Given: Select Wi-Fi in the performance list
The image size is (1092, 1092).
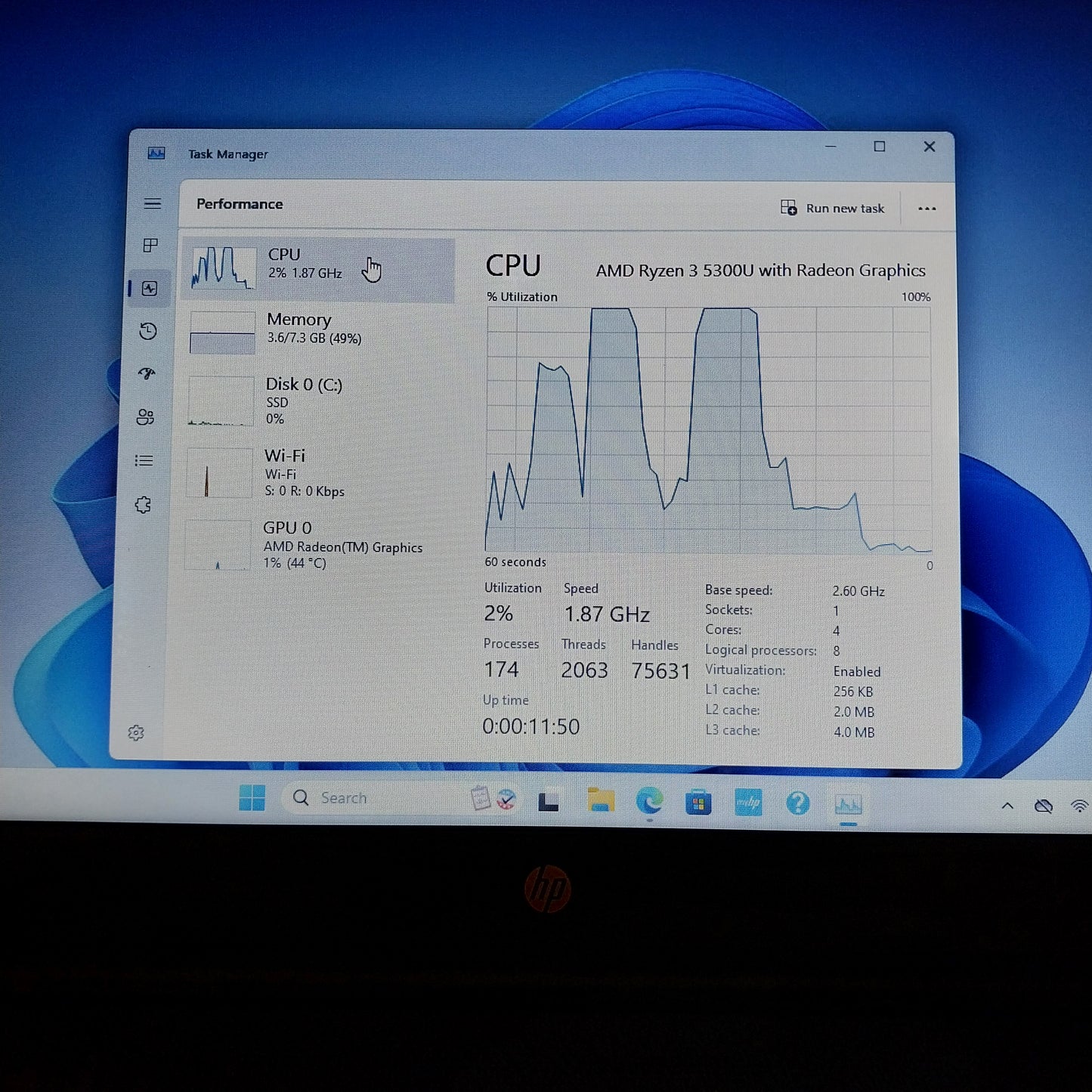Looking at the screenshot, I should pos(316,473).
